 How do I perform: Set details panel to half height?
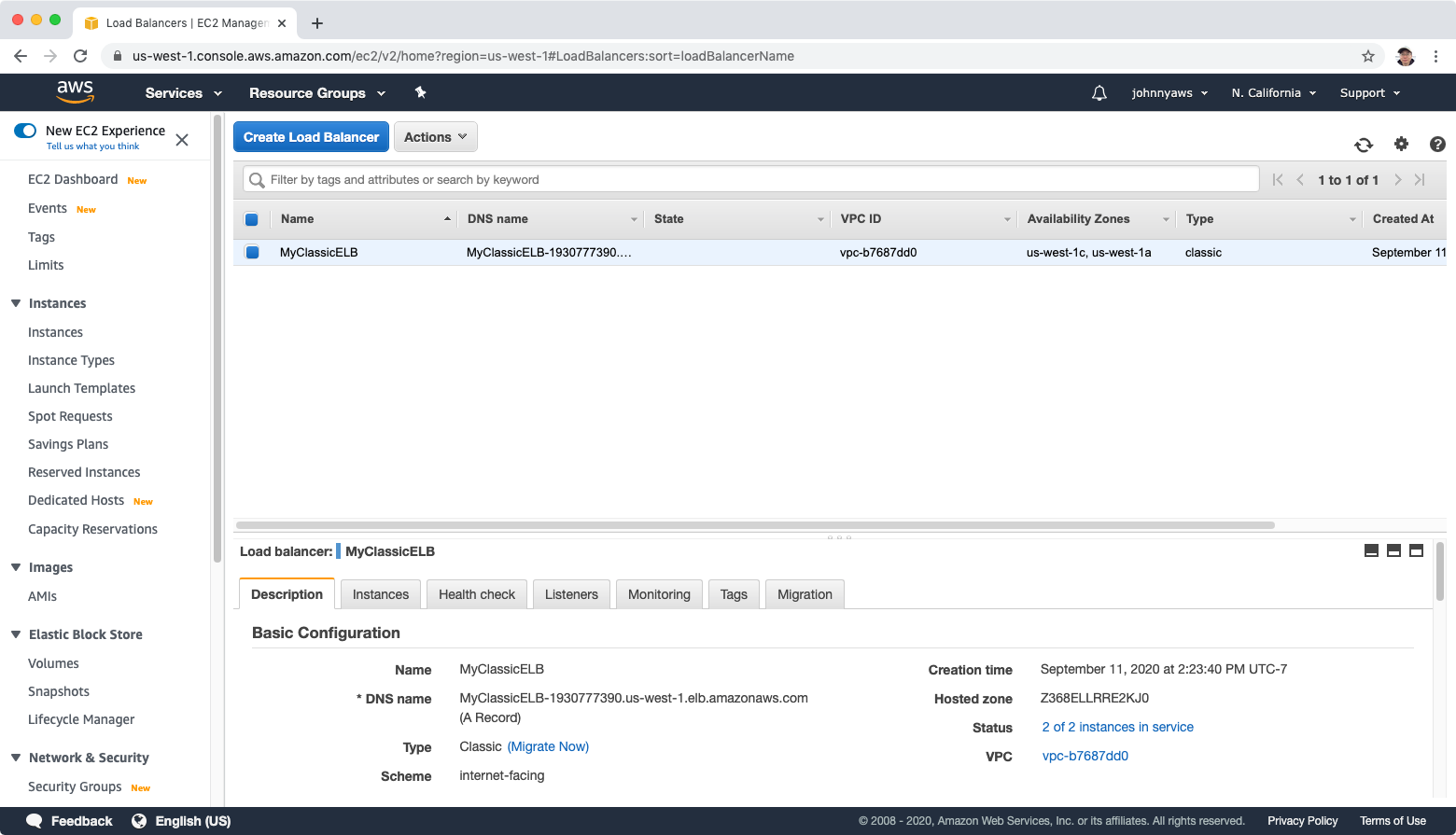(x=1393, y=550)
